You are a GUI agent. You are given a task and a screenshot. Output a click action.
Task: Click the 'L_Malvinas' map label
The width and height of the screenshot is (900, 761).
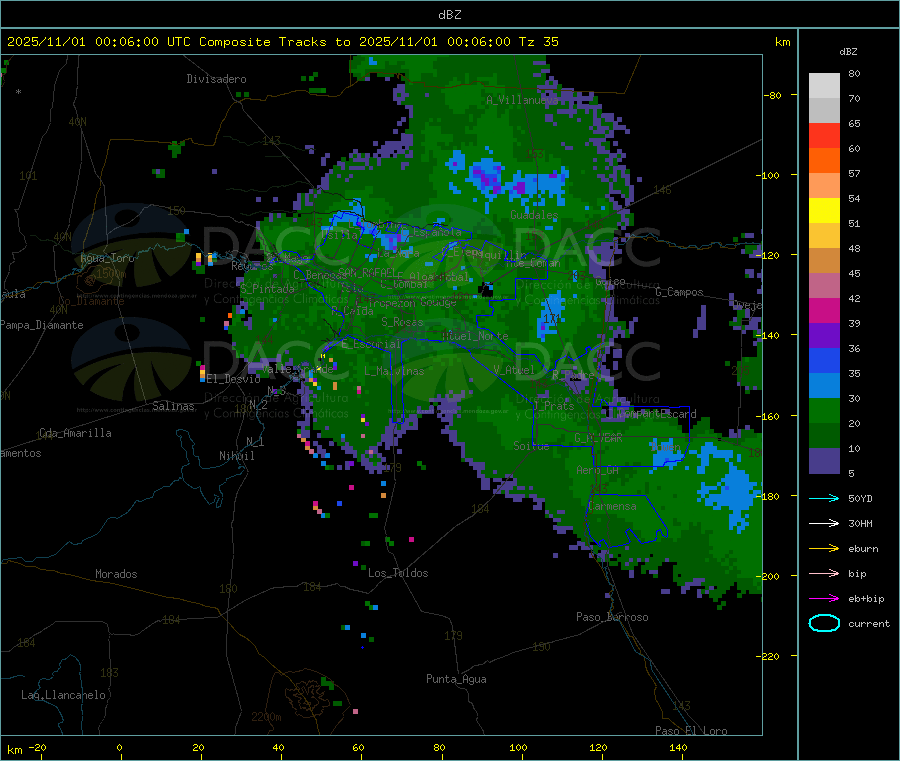(x=394, y=372)
